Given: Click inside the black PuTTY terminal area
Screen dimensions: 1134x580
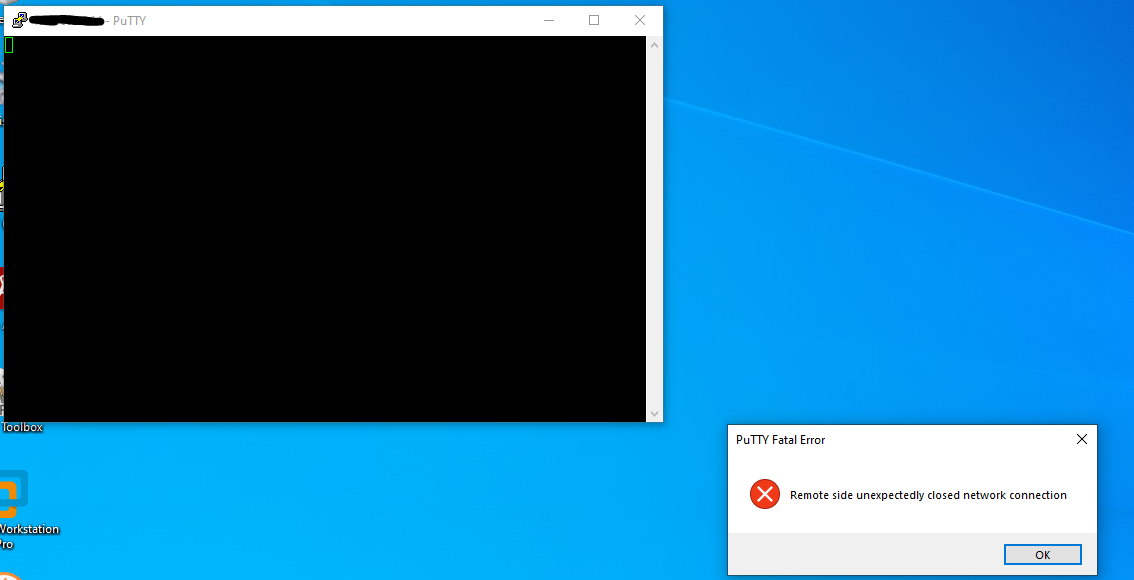Looking at the screenshot, I should coord(325,229).
